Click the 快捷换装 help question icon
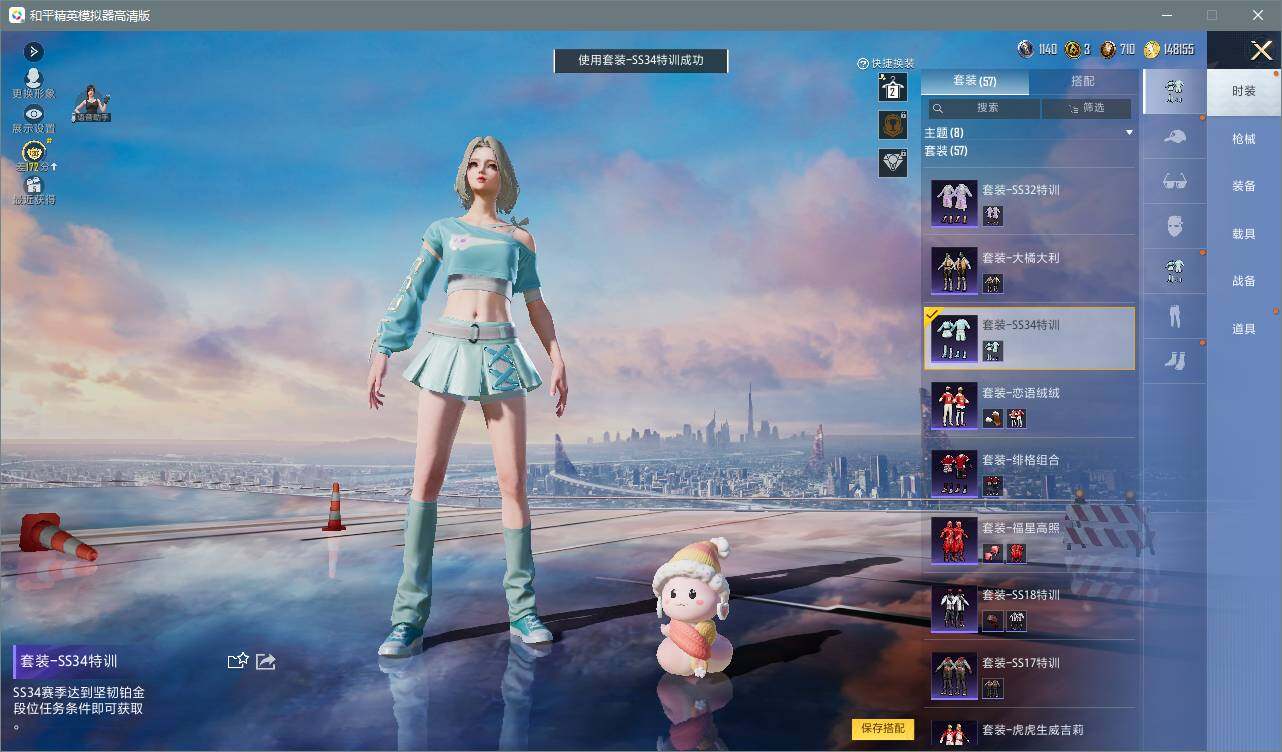The image size is (1282, 752). click(x=863, y=64)
